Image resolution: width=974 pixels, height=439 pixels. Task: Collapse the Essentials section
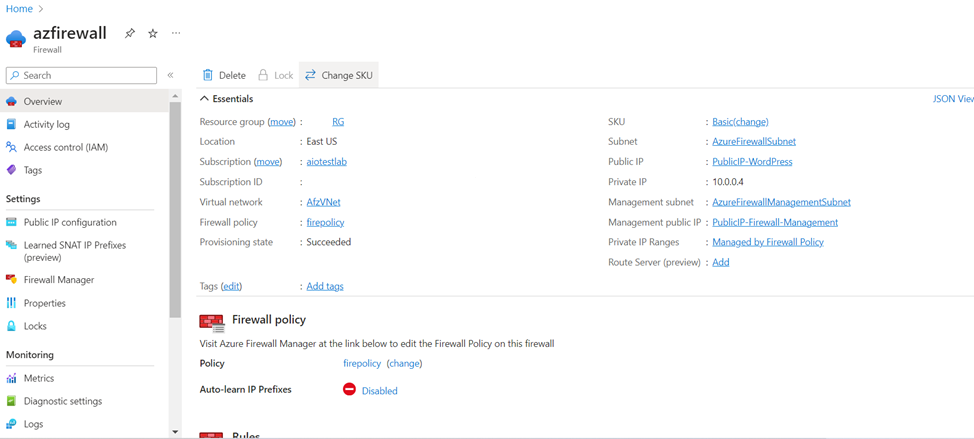click(x=205, y=99)
